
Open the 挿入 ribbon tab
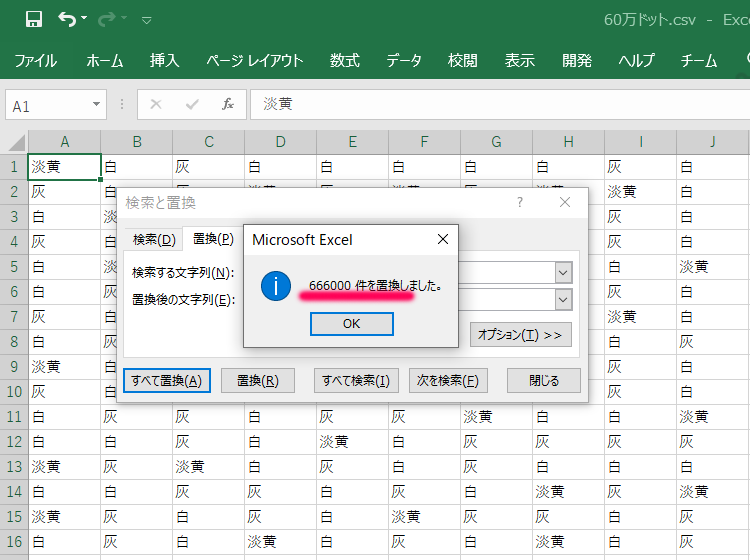164,61
